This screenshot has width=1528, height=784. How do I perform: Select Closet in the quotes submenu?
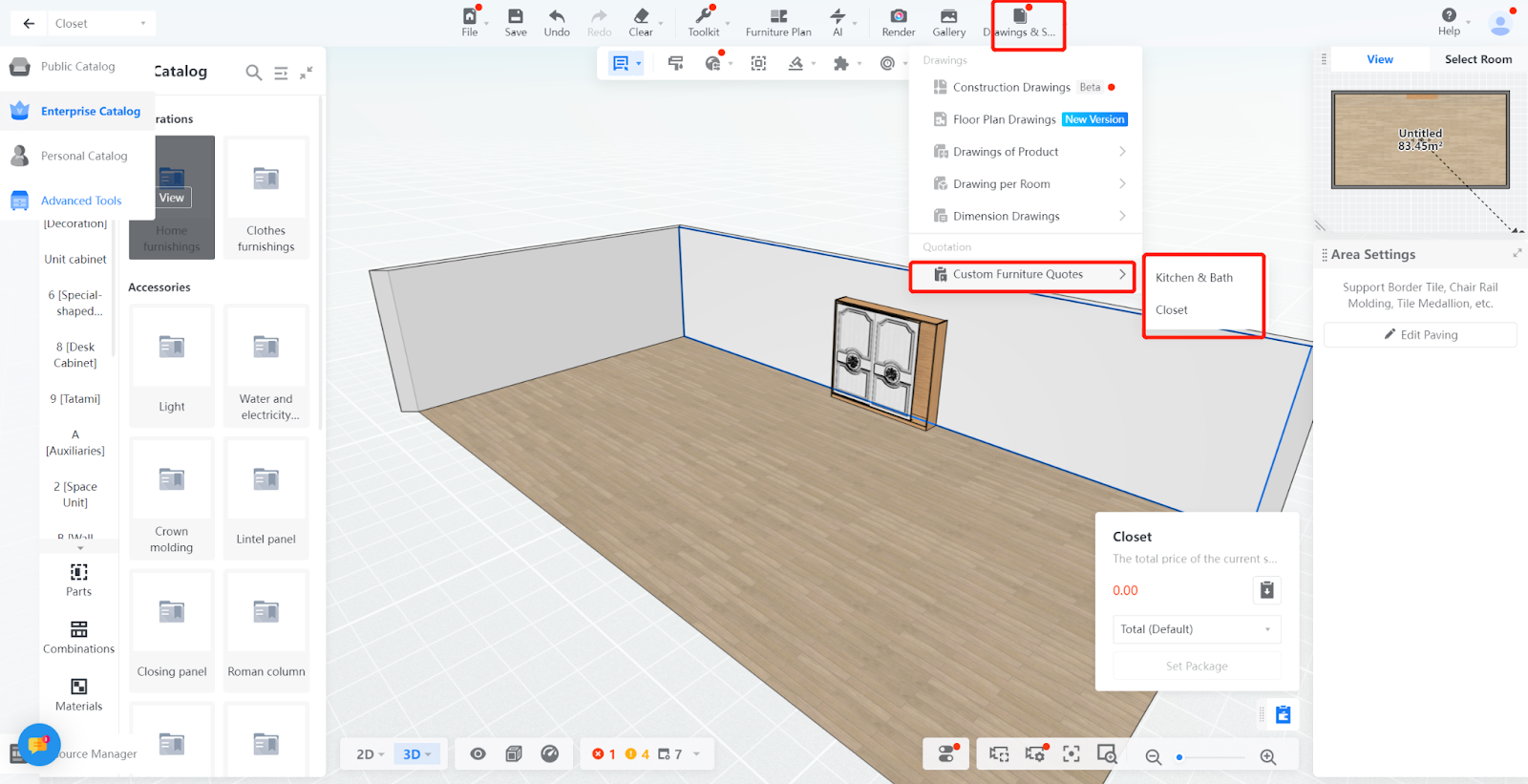(x=1172, y=310)
